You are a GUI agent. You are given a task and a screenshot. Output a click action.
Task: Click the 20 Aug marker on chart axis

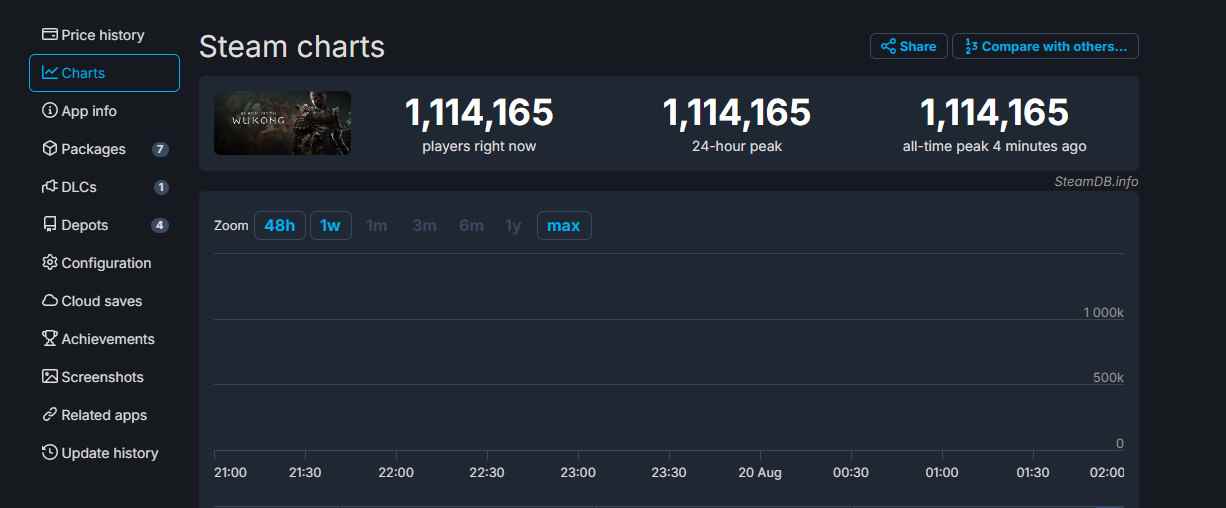click(759, 473)
